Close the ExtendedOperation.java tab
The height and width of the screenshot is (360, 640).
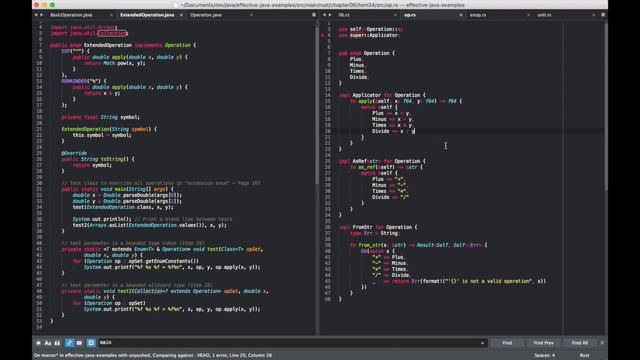point(181,15)
